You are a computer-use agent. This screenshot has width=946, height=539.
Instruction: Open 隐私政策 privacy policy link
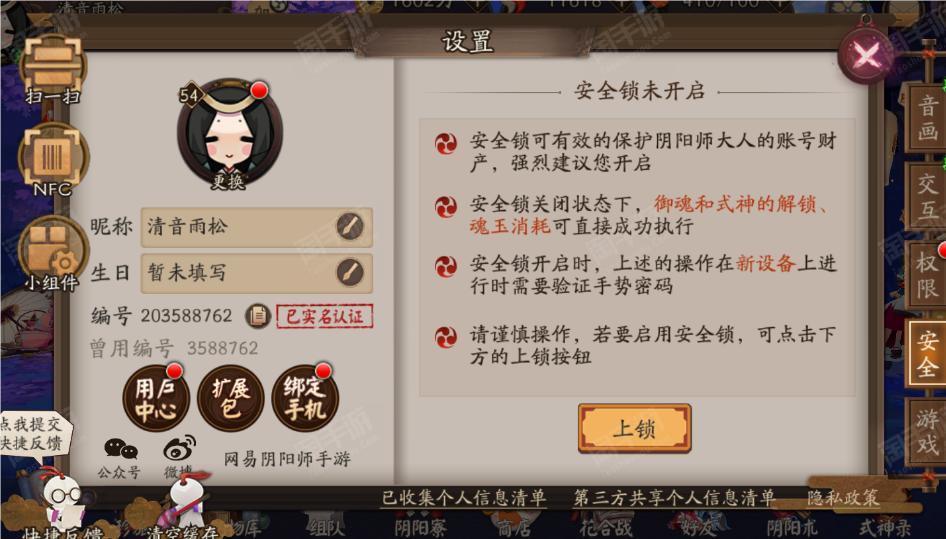843,498
